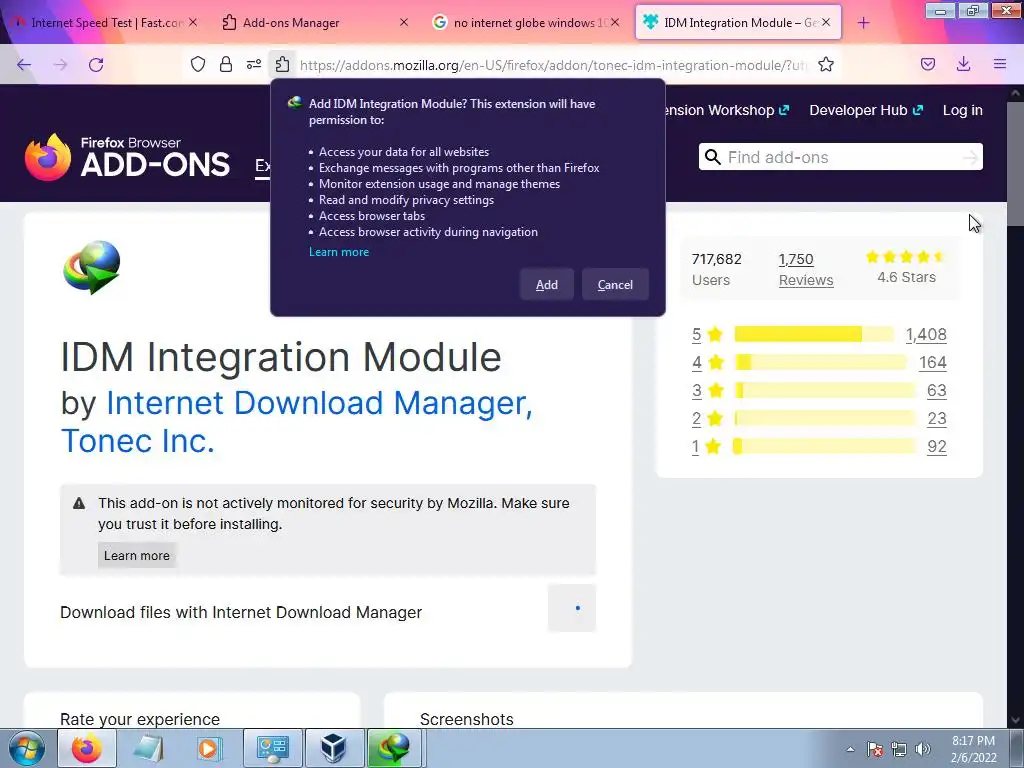
Task: Click the extension puzzle icon in address bar
Action: coord(282,64)
